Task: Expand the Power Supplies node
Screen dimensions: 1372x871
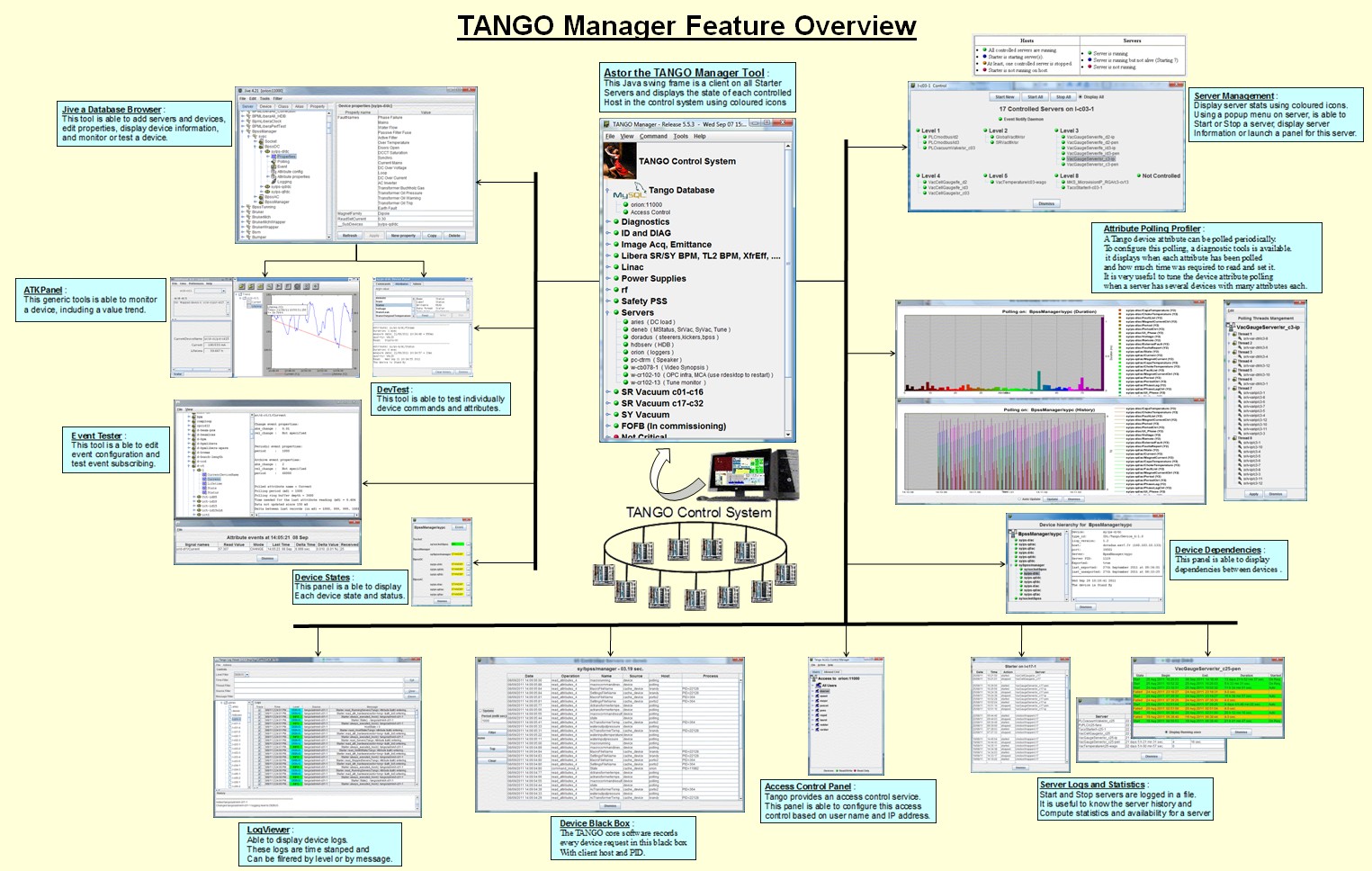Action: 609,279
